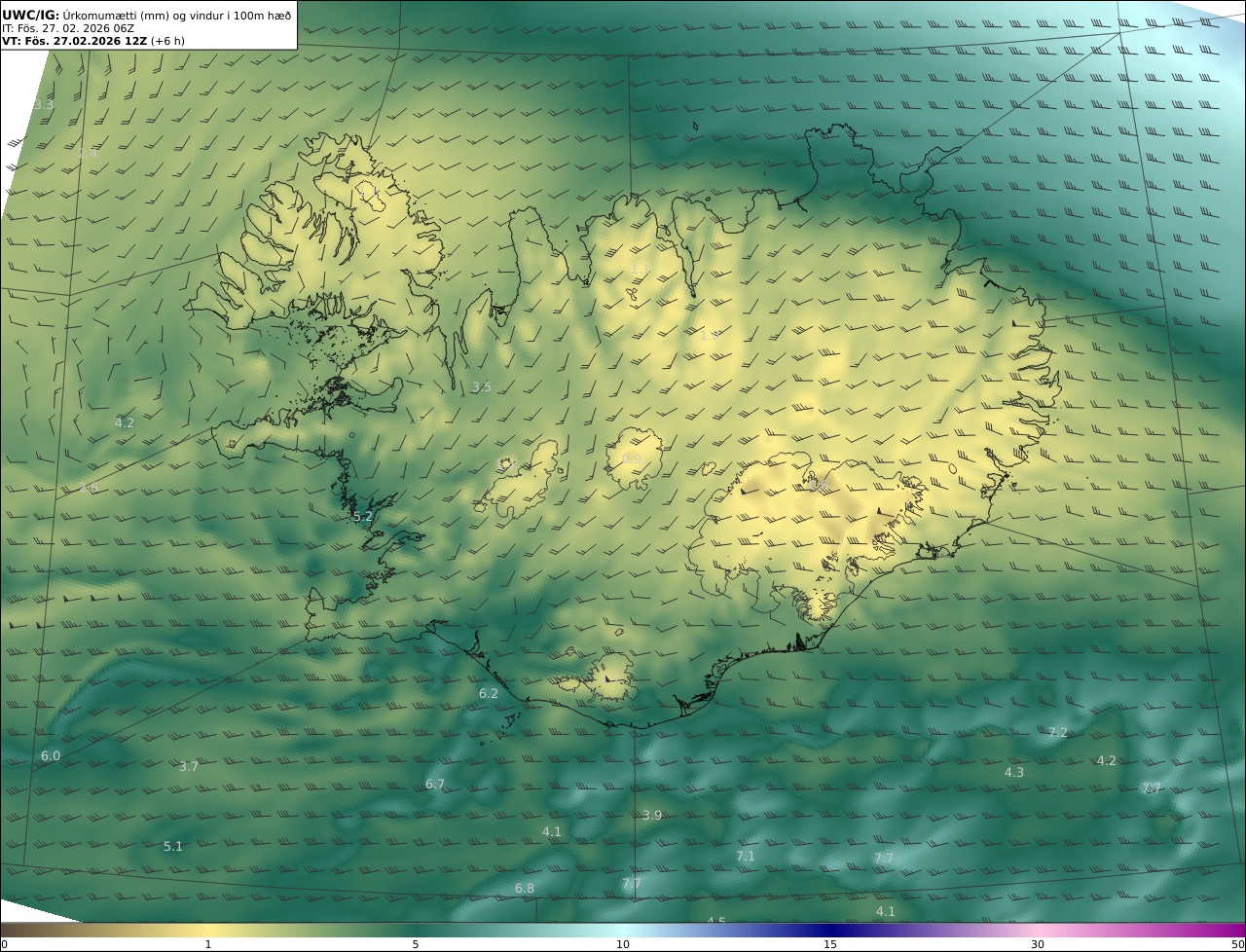Select the initial time line "IT: Fös. 27. 02. 2026 06Z"

(68, 28)
